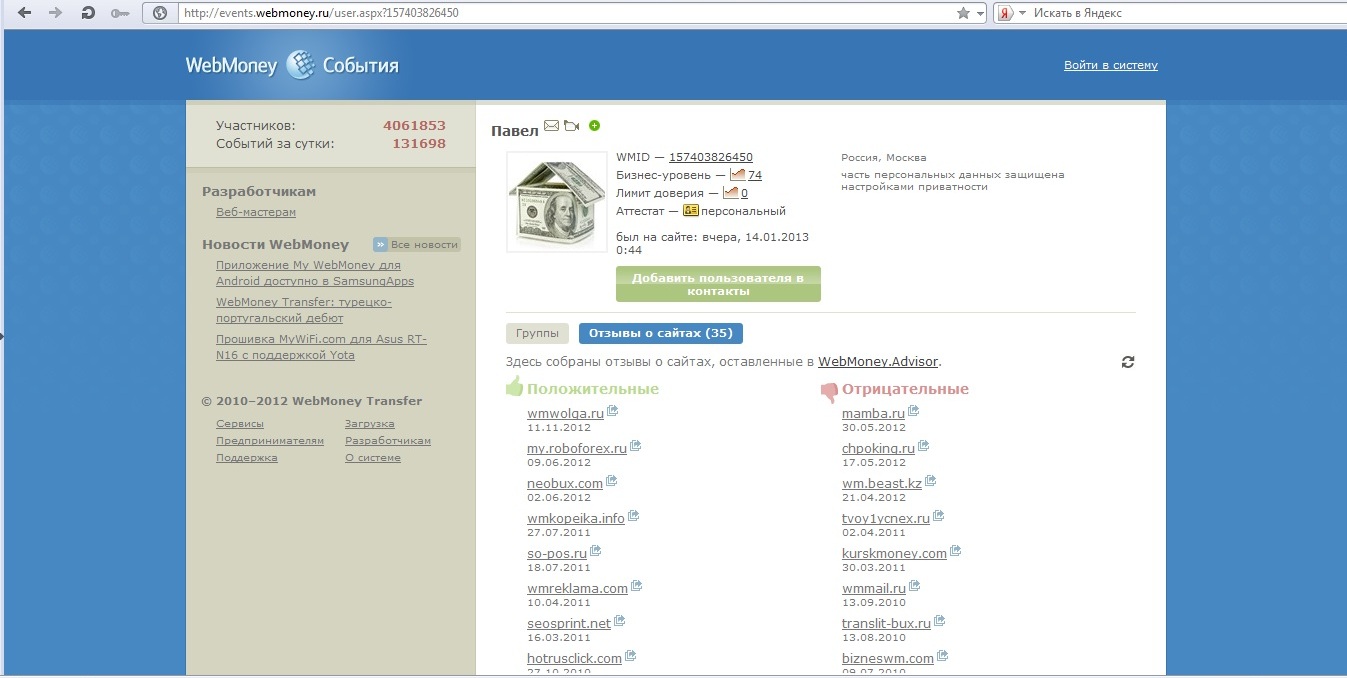Open the Предпринимателям footer link
1347x678 pixels.
tap(270, 441)
